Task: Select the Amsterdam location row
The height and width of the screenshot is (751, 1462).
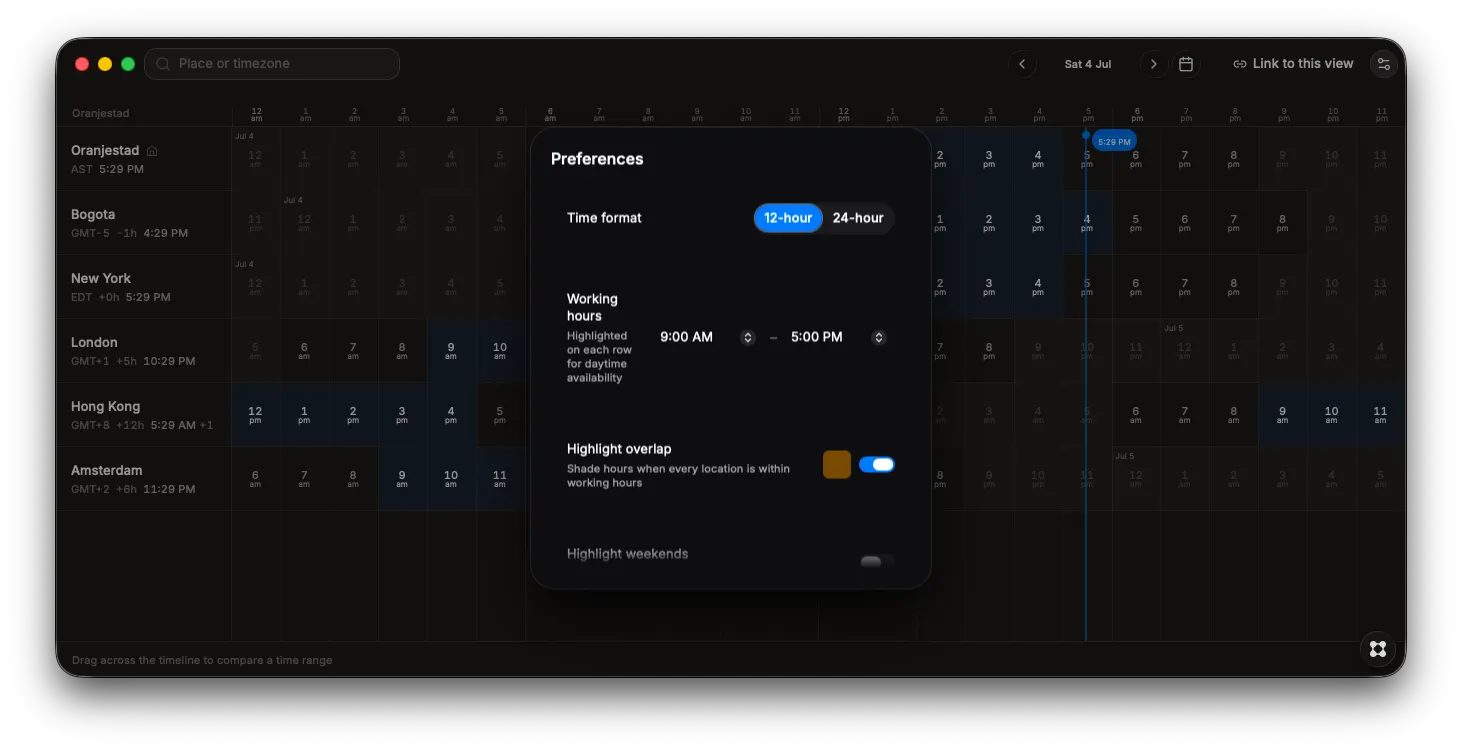Action: point(144,479)
